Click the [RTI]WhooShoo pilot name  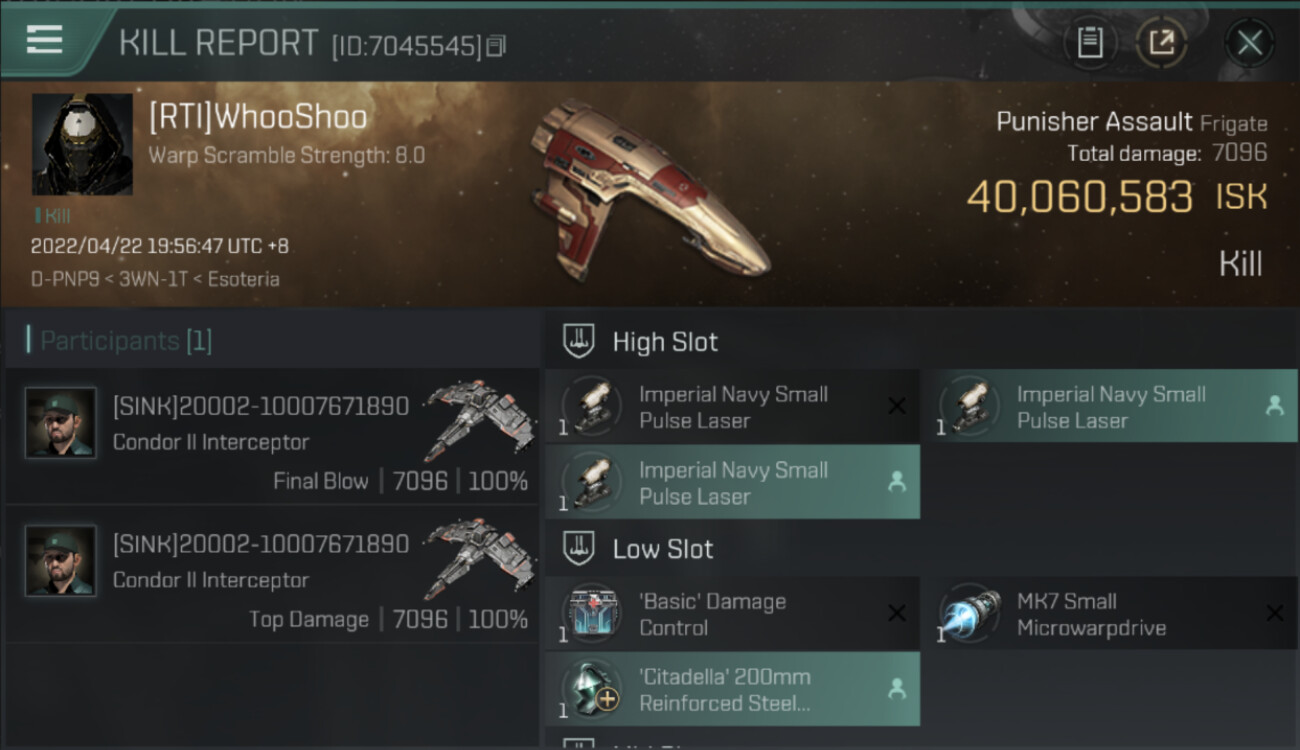(258, 117)
